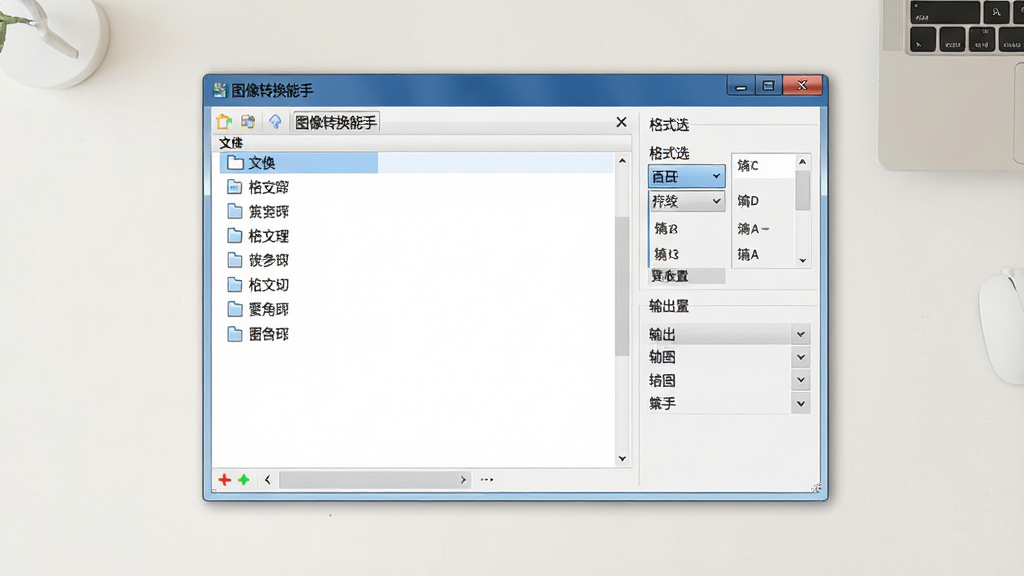Click the image batch toolbar icon

(248, 121)
